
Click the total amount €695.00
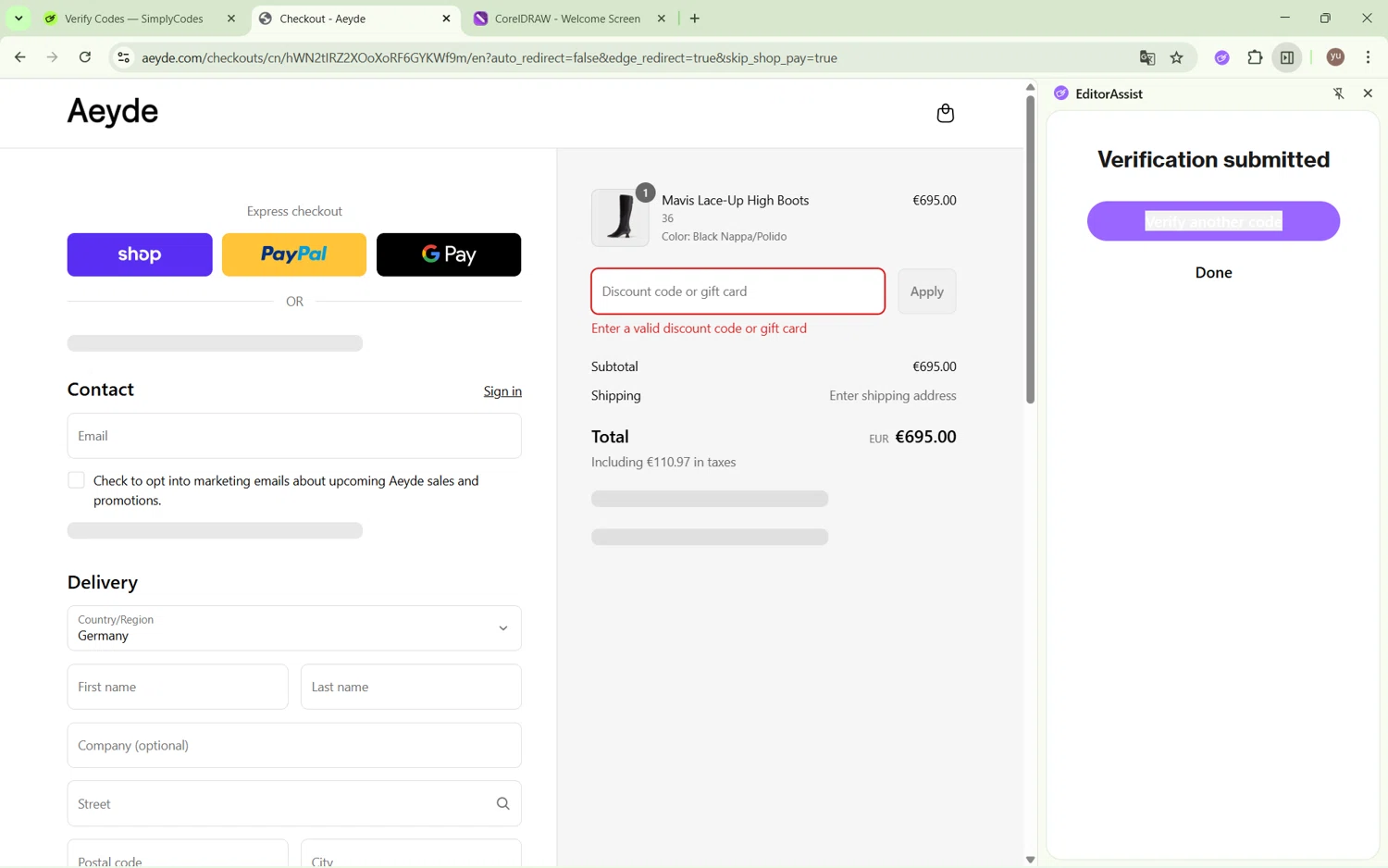(925, 437)
